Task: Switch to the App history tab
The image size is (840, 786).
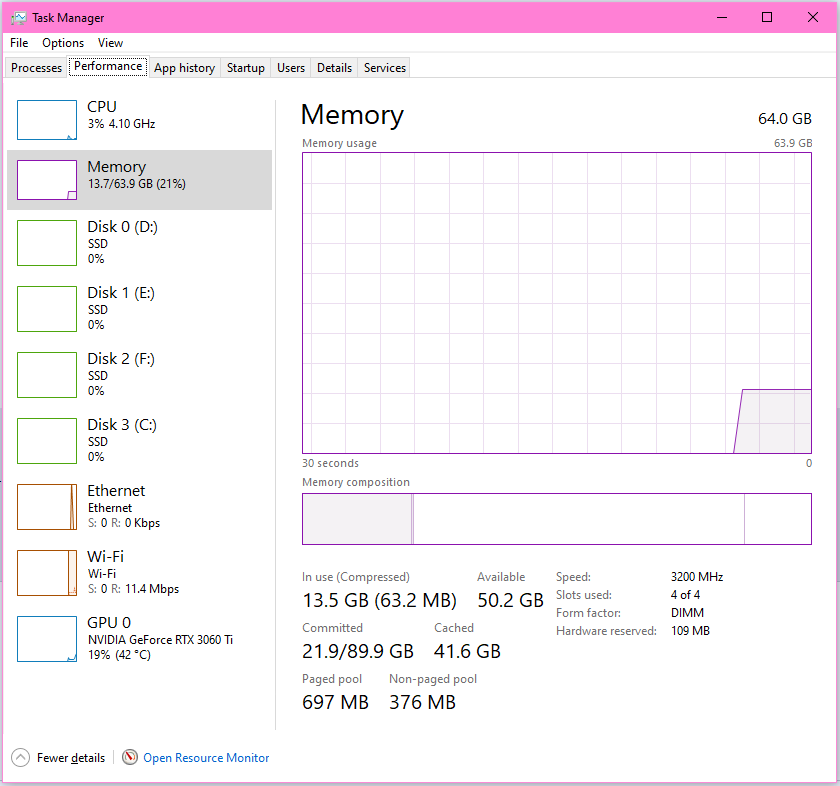Action: point(184,68)
